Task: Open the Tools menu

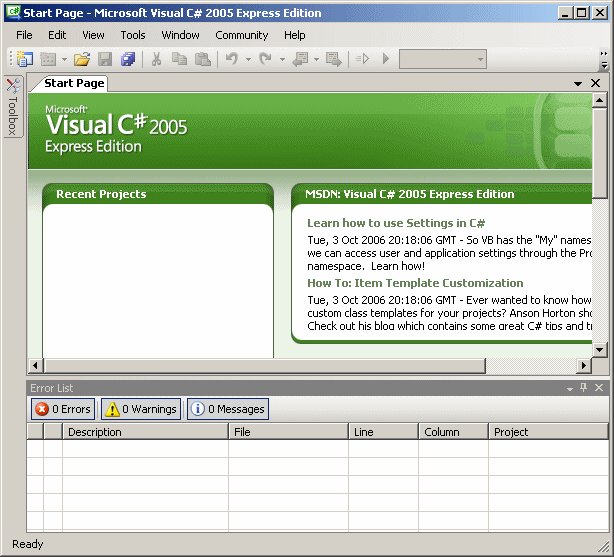Action: [x=133, y=35]
